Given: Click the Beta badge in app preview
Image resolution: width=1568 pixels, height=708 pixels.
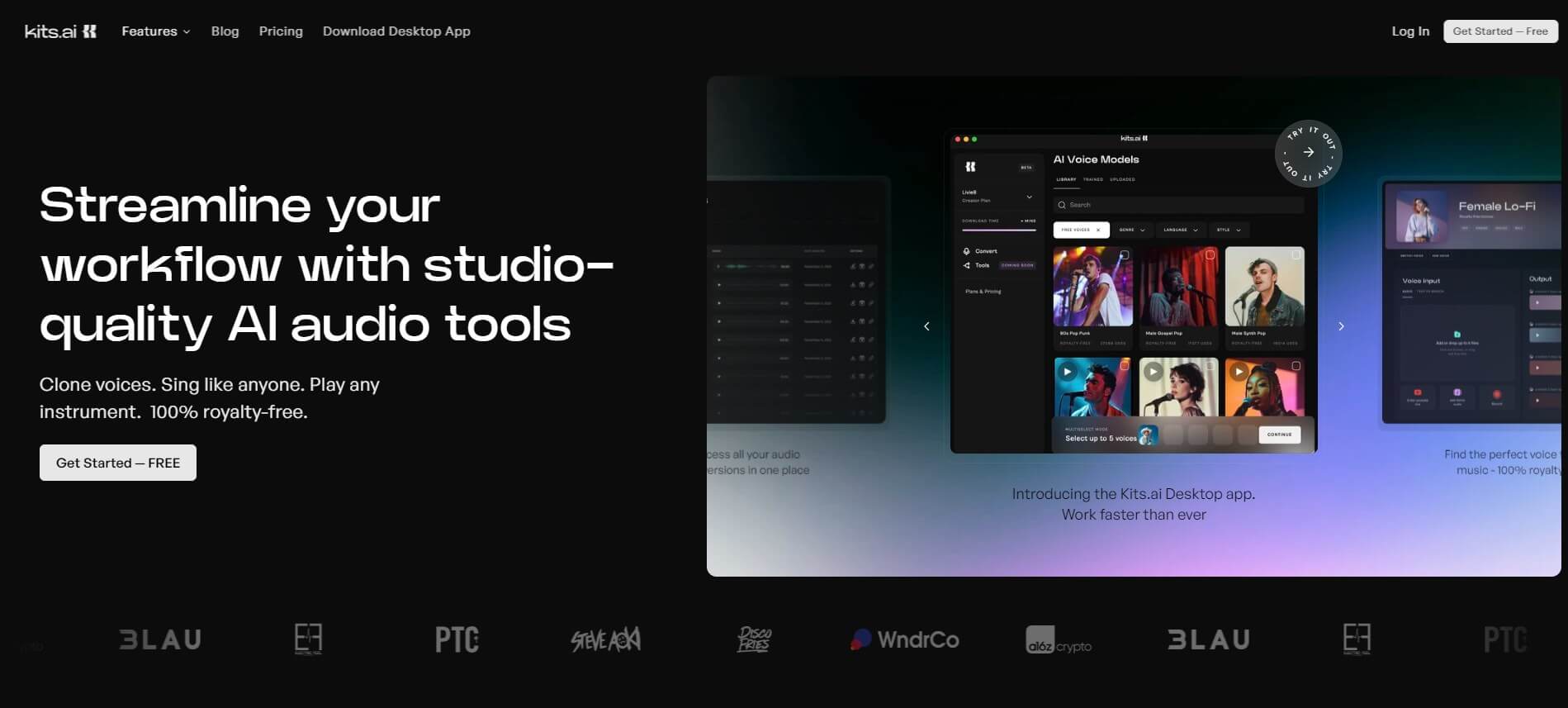Looking at the screenshot, I should click(x=1026, y=168).
